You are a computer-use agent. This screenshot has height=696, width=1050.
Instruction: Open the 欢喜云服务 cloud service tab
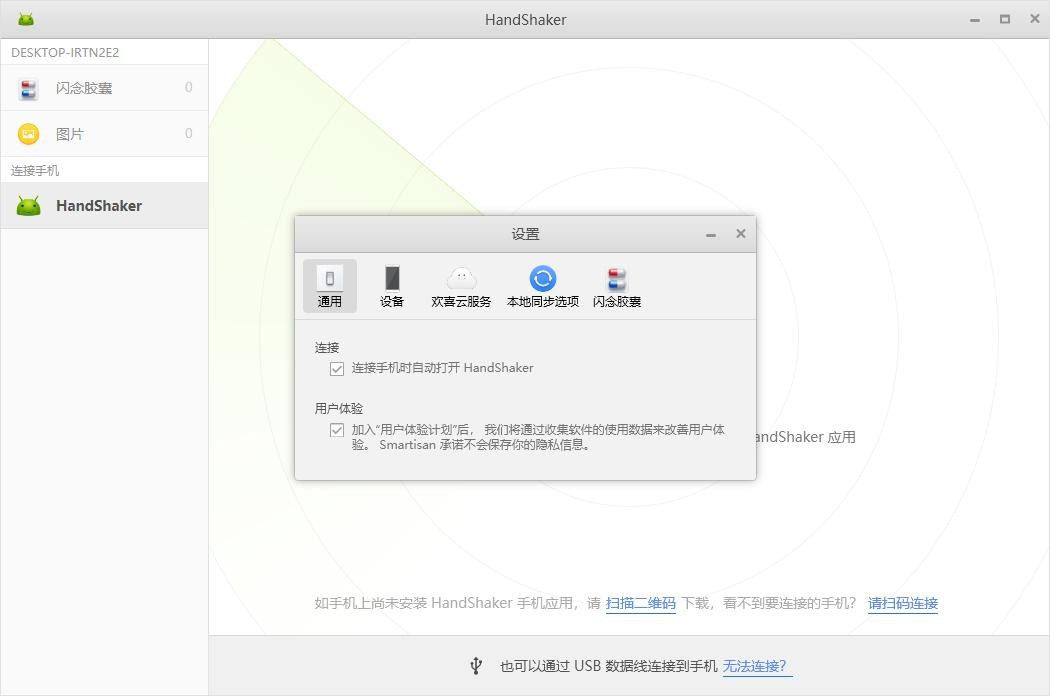[461, 286]
